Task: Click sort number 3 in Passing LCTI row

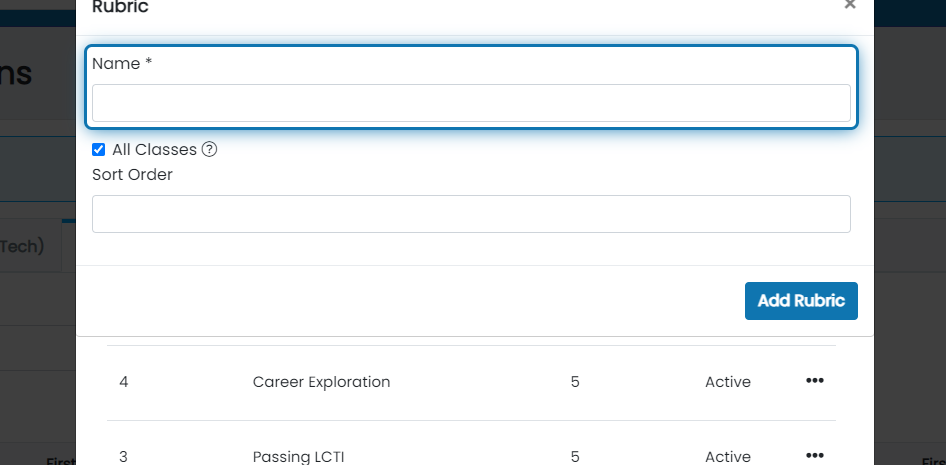Action: tap(124, 457)
